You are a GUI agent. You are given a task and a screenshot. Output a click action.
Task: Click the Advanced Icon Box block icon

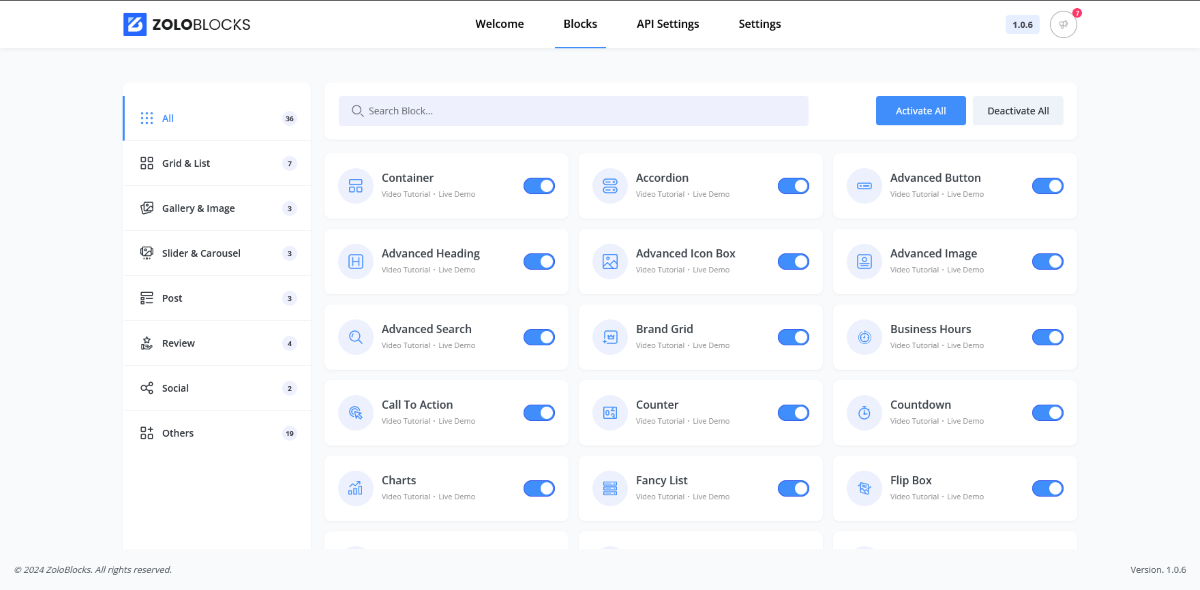click(x=610, y=262)
